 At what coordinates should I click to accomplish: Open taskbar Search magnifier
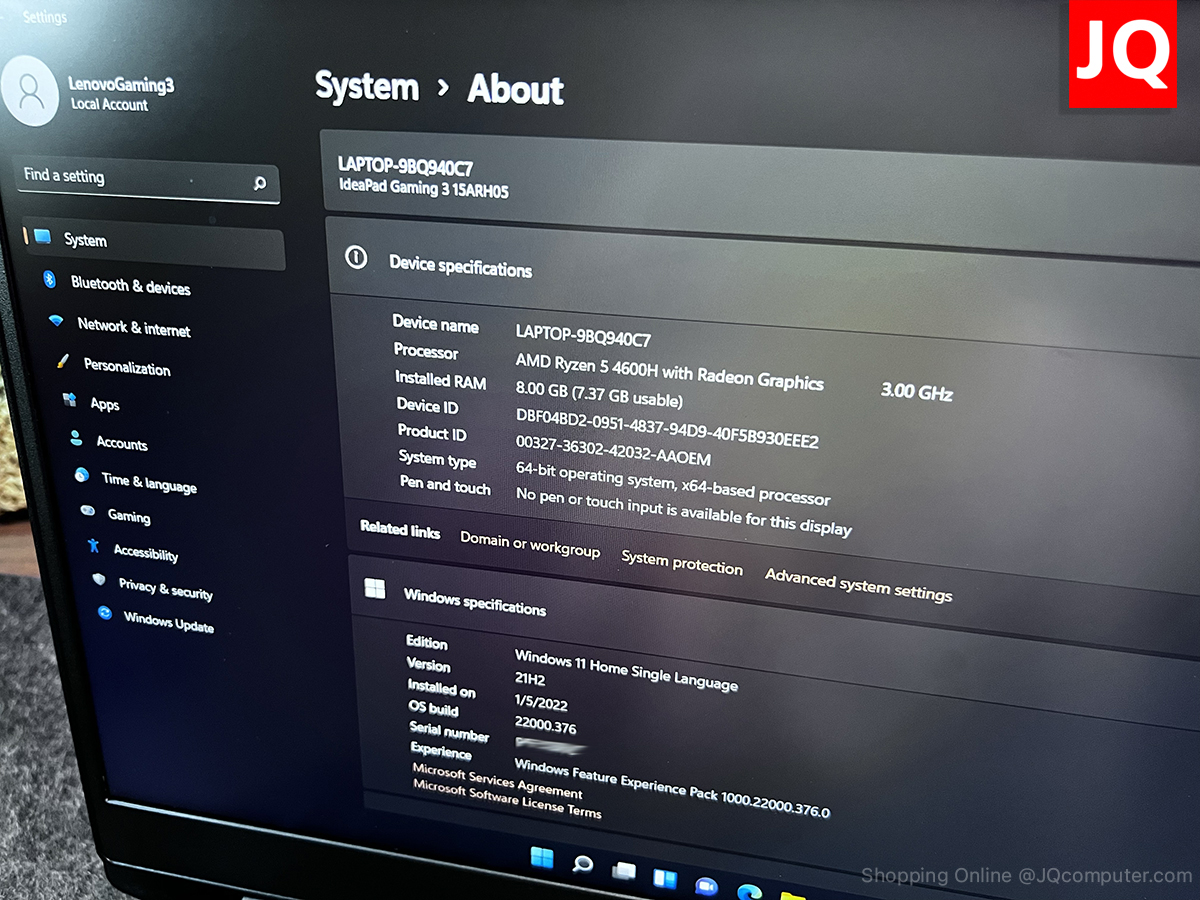(583, 865)
